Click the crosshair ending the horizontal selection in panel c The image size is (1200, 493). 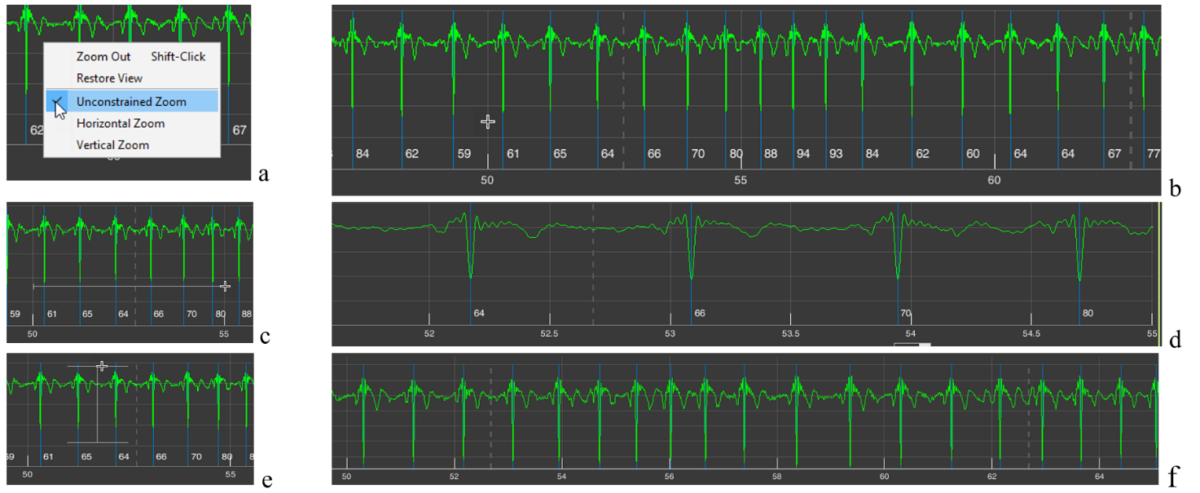[224, 286]
